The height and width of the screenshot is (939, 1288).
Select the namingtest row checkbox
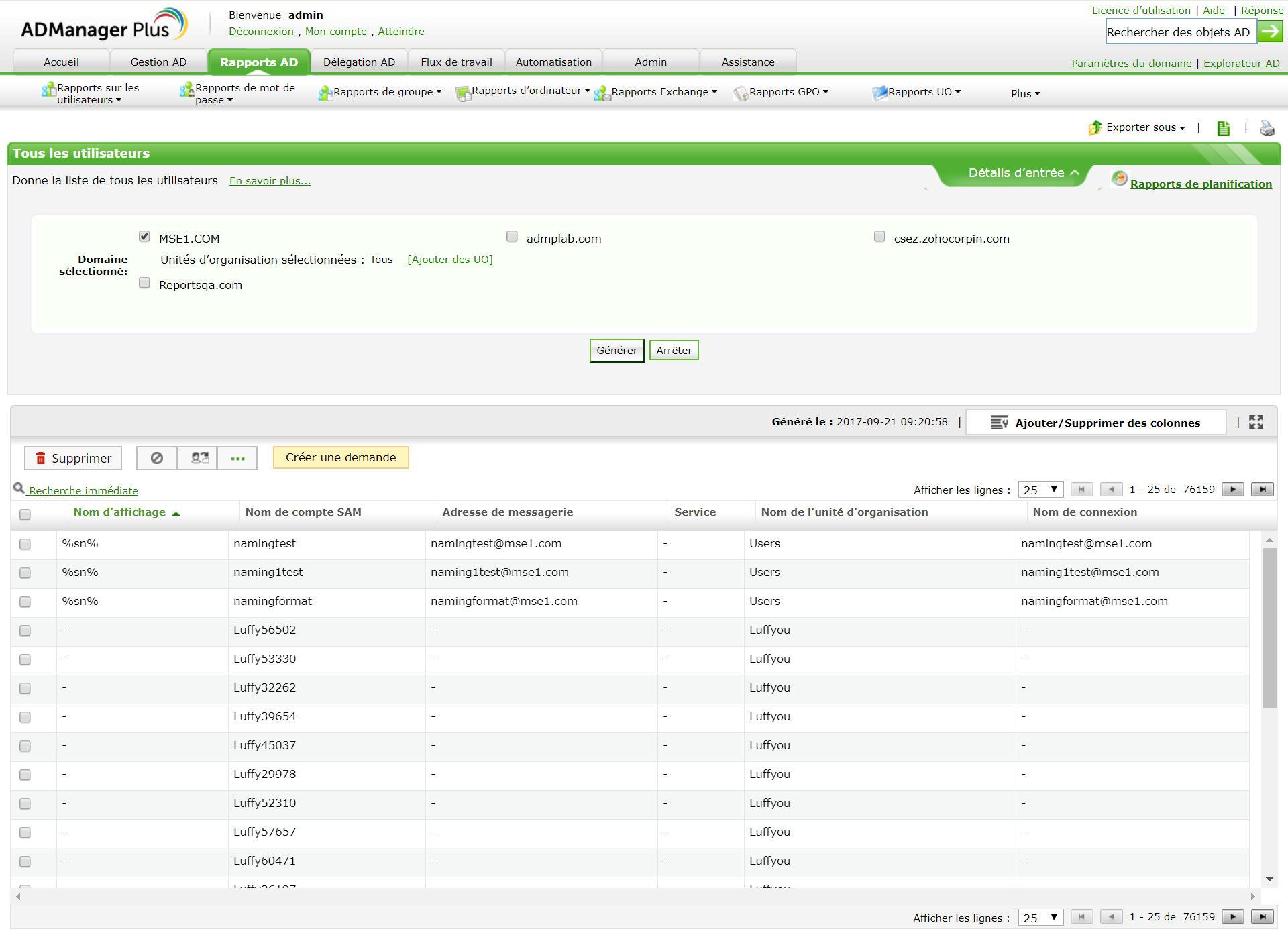pos(25,544)
